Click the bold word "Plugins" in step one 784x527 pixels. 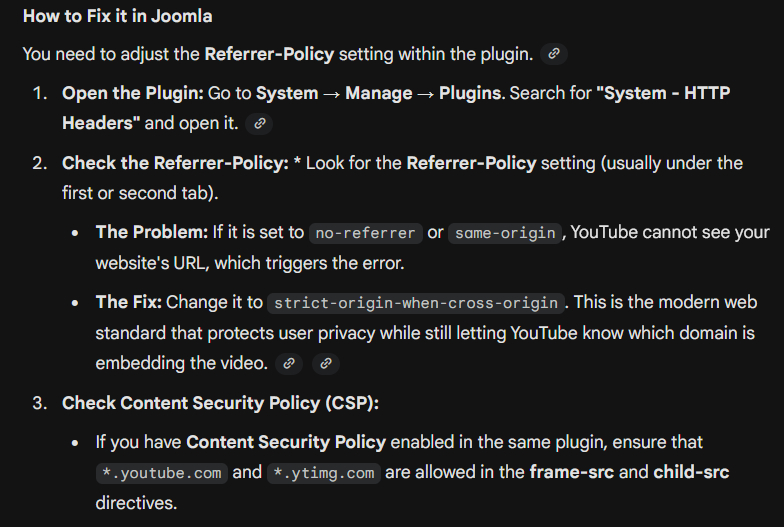click(469, 93)
